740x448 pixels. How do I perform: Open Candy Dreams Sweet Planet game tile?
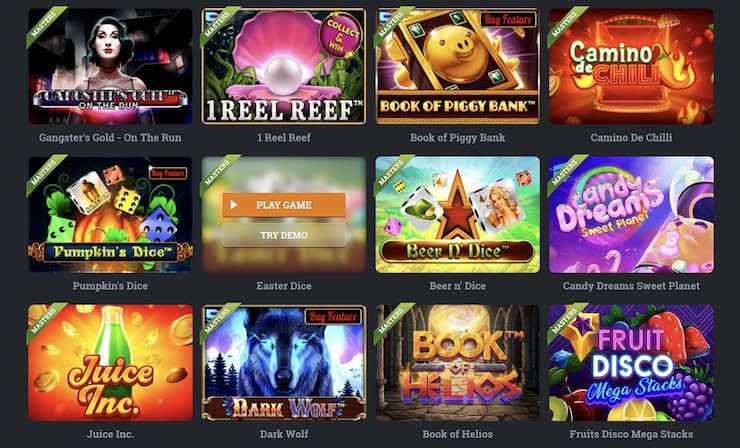pyautogui.click(x=631, y=214)
